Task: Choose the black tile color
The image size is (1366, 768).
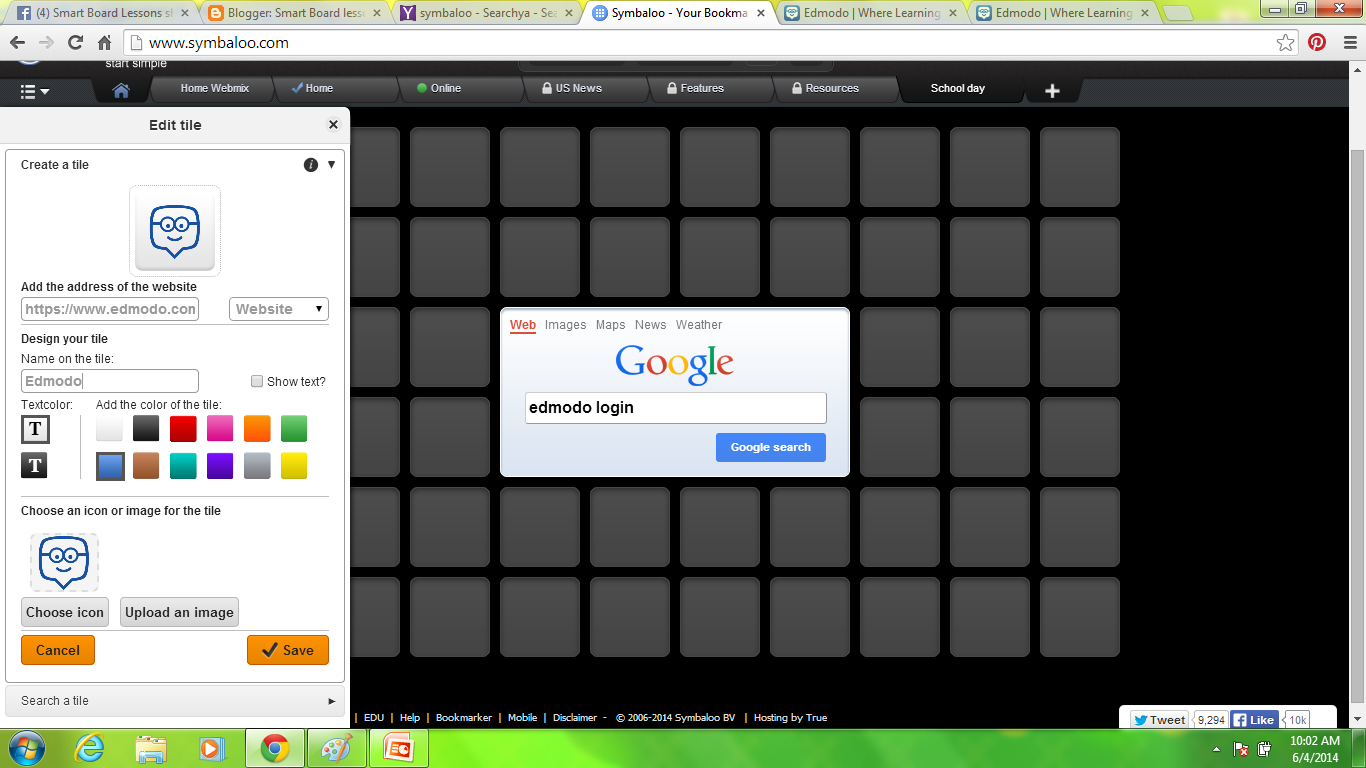Action: (147, 429)
